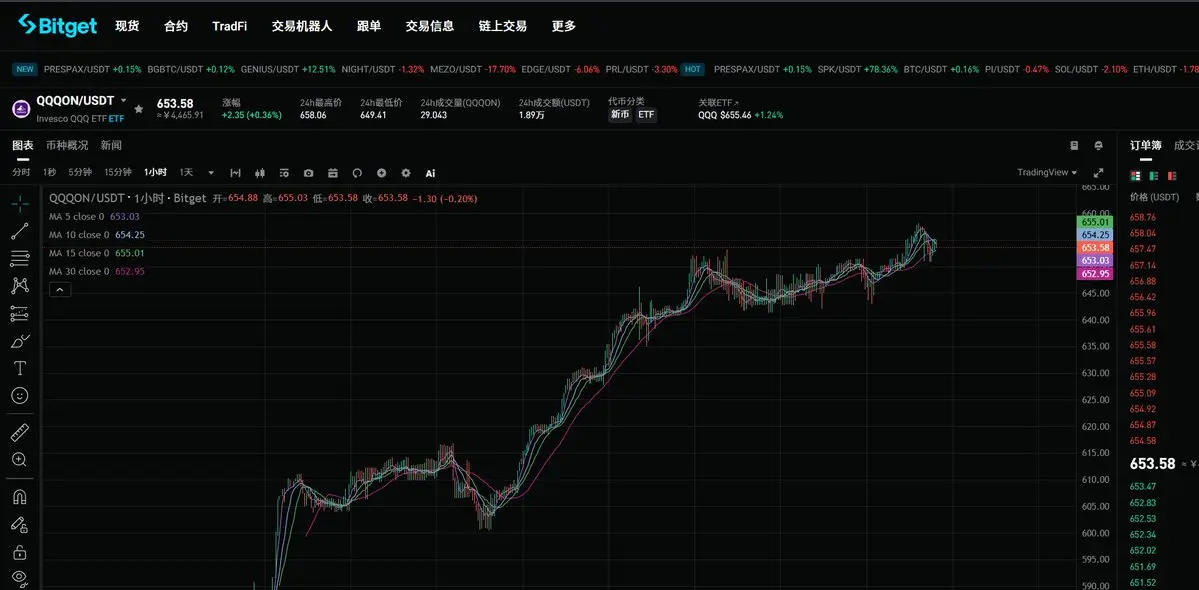
Task: Click the date range icon beside interval dropdown
Action: pos(236,173)
